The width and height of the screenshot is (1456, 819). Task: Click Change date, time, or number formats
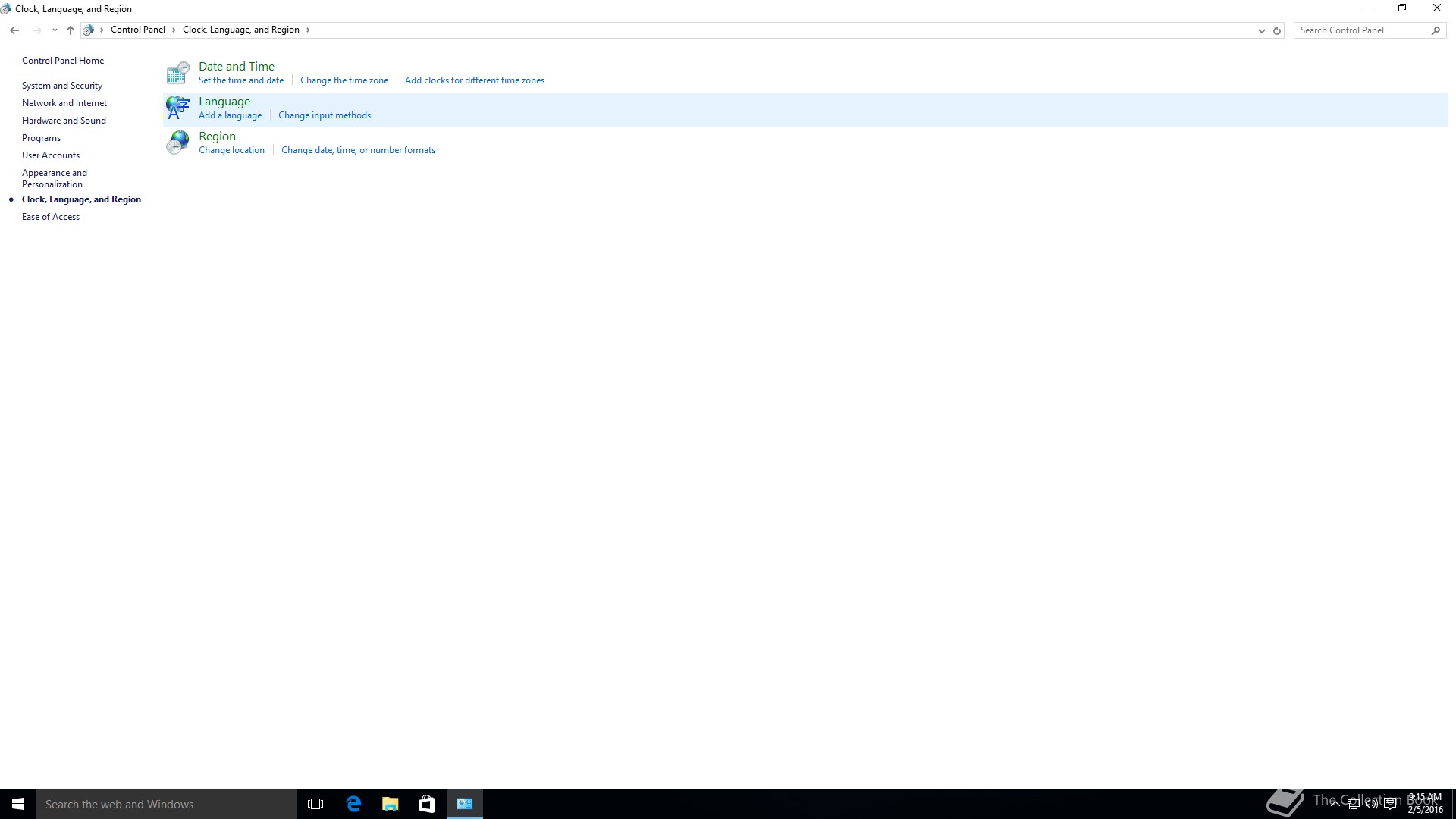(358, 150)
